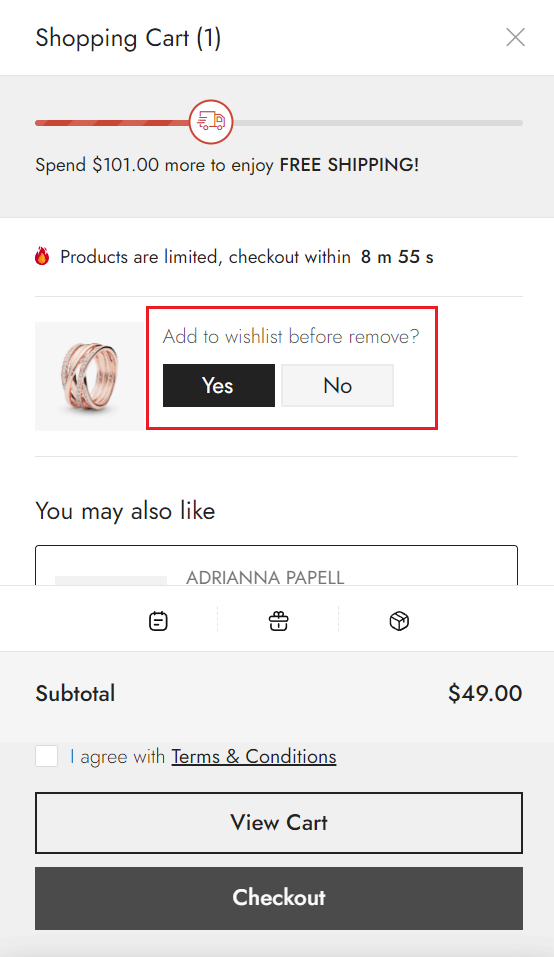
Task: Click the recommended product image placeholder
Action: tap(110, 580)
